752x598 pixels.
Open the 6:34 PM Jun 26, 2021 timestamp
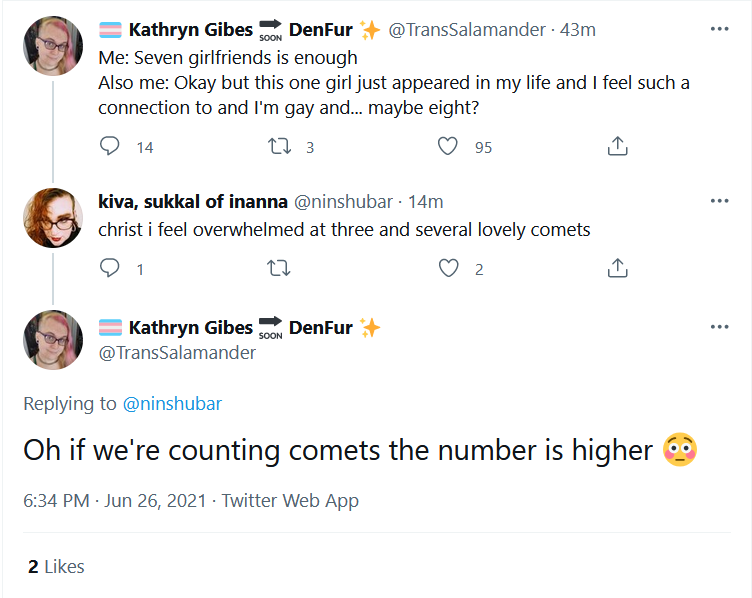click(x=115, y=501)
